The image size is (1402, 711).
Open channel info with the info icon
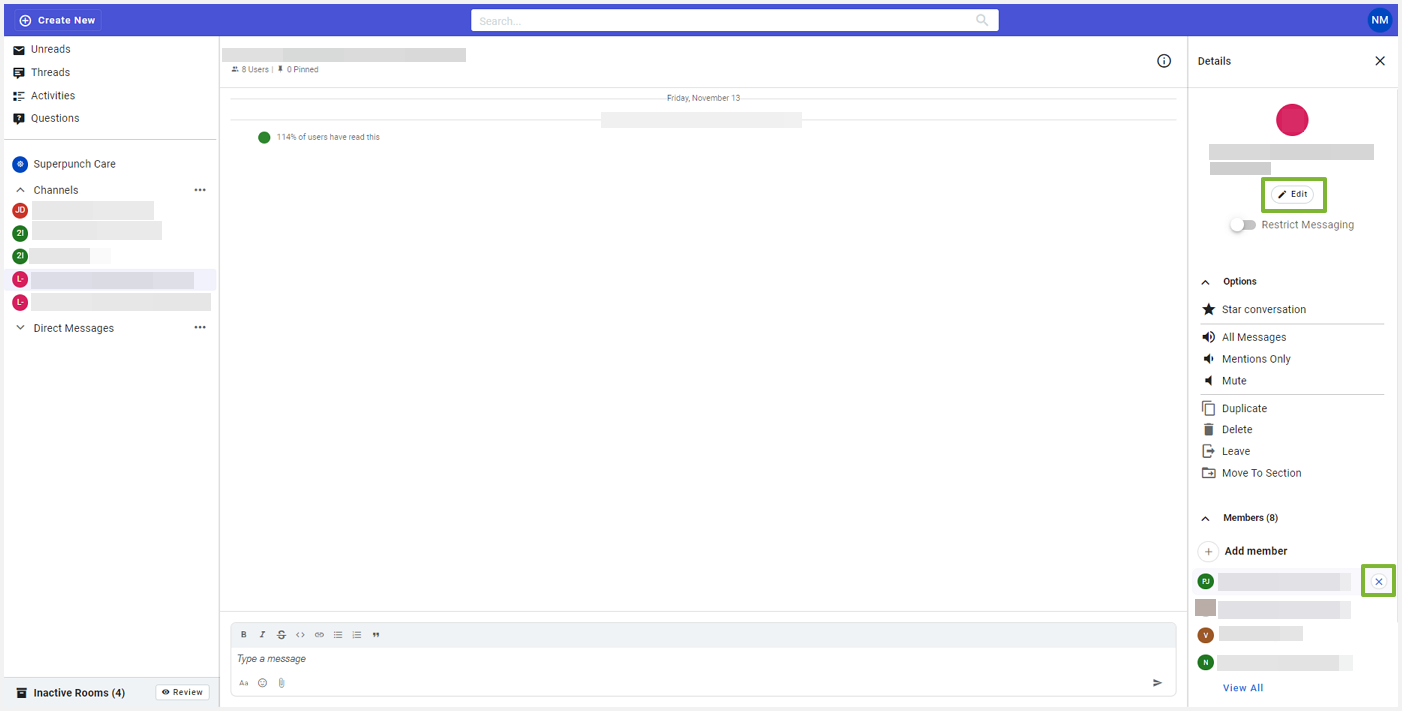pyautogui.click(x=1164, y=60)
